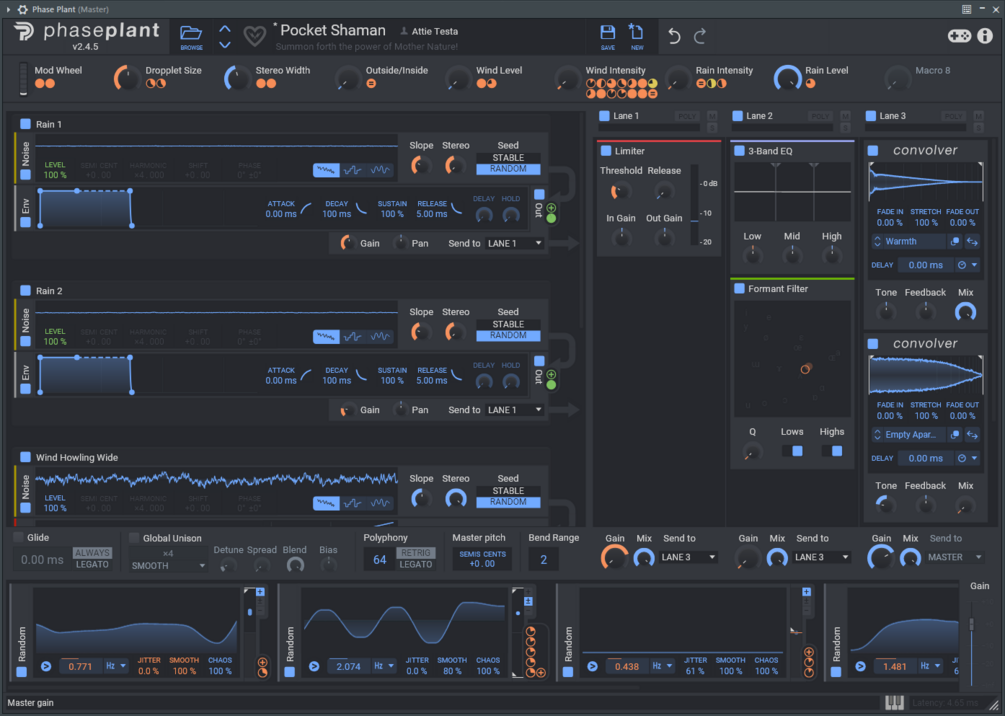Screen dimensions: 1005x716
Task: Click the Glide time 0.00 ms field
Action: pos(42,560)
